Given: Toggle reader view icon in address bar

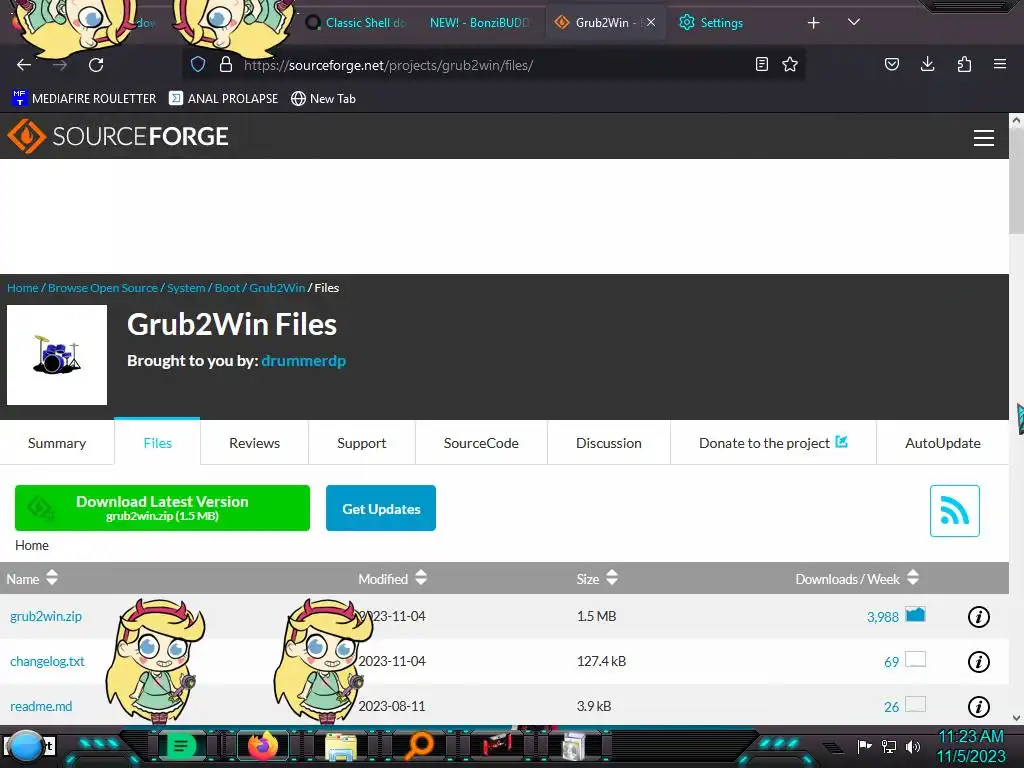Looking at the screenshot, I should 761,64.
